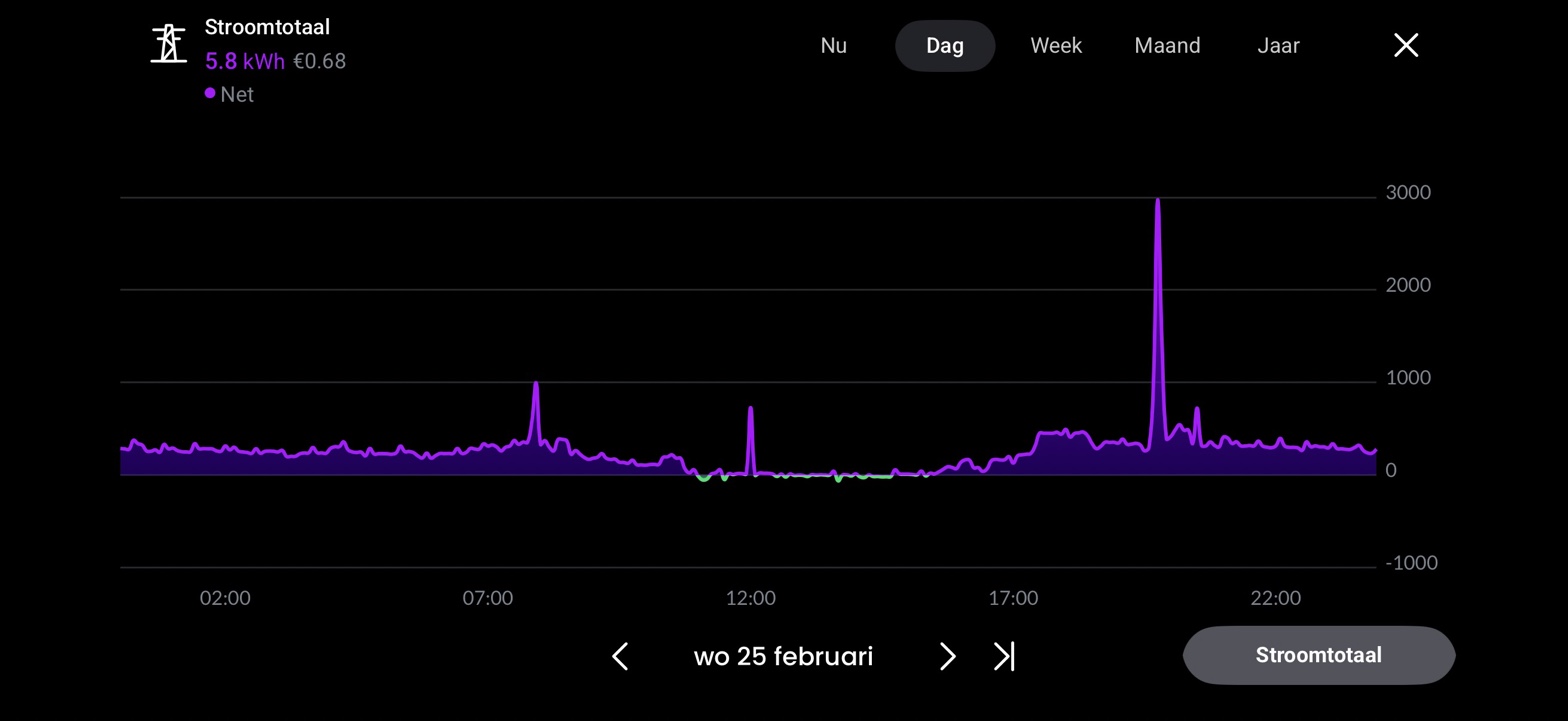Click the power pylon icon
This screenshot has height=721, width=1568.
coord(169,44)
